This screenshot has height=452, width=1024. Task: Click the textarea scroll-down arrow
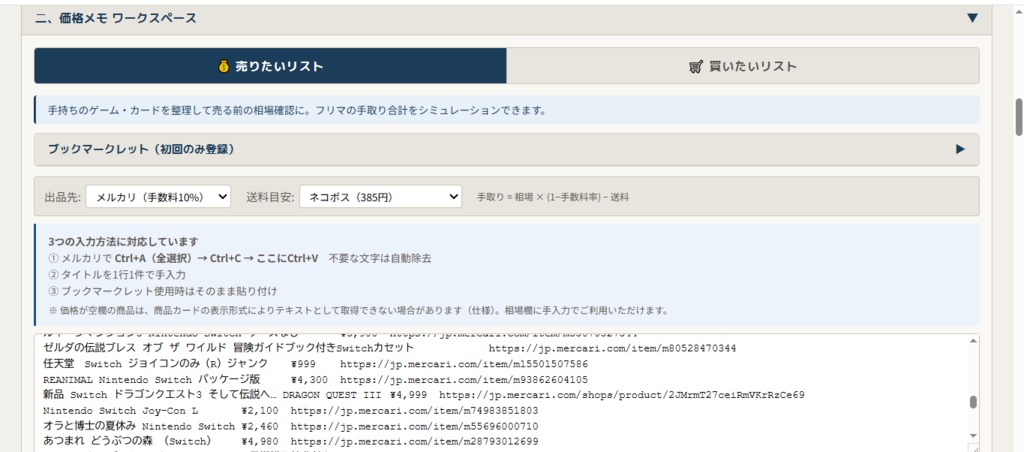coord(973,436)
